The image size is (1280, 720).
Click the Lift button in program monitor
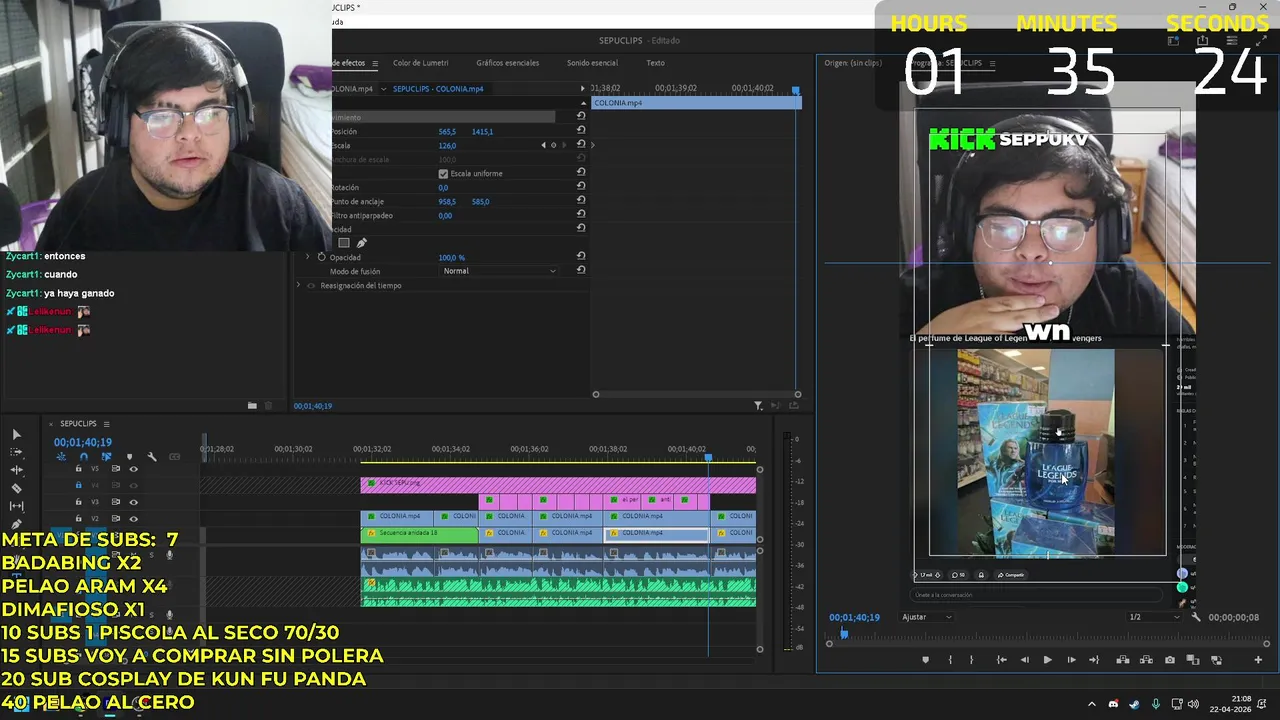[x=1122, y=660]
